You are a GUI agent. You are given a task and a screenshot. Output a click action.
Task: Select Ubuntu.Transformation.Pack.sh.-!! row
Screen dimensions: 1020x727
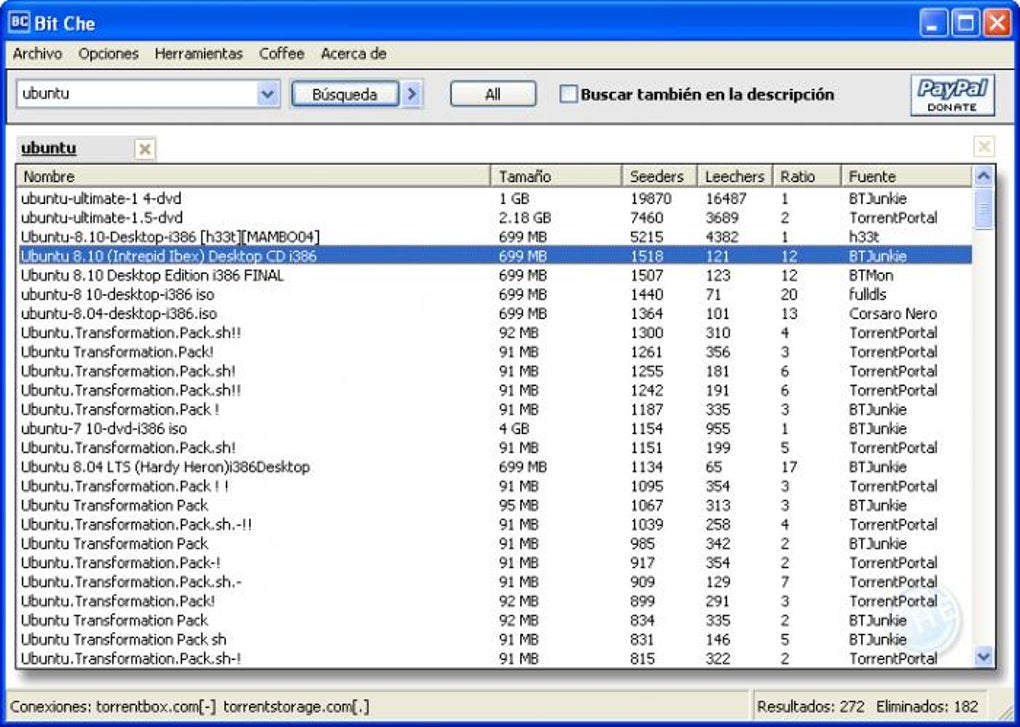coord(495,524)
